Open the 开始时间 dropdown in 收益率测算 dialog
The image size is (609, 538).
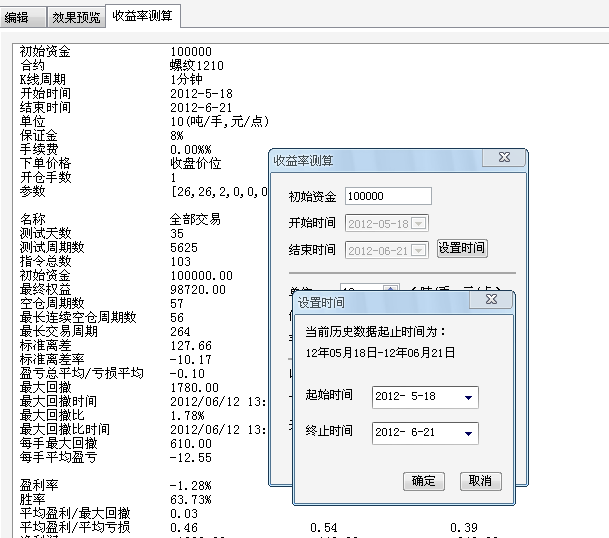point(418,223)
